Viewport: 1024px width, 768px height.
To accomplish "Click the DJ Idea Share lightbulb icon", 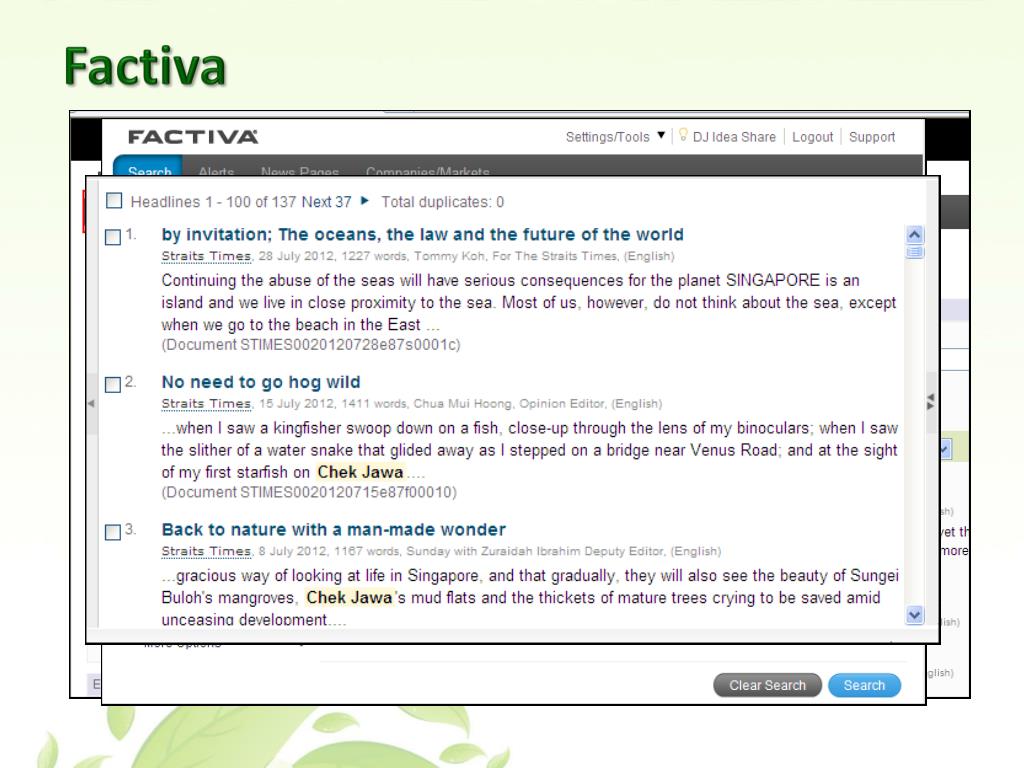I will 683,135.
